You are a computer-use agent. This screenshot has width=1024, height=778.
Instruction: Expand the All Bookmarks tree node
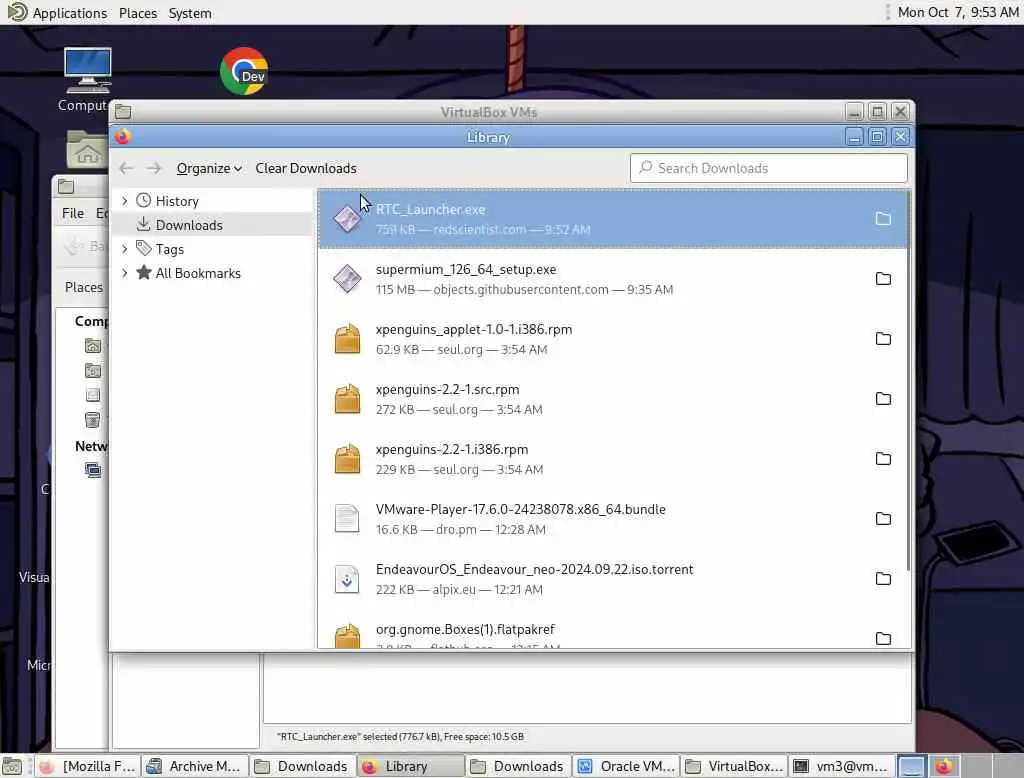(x=125, y=273)
